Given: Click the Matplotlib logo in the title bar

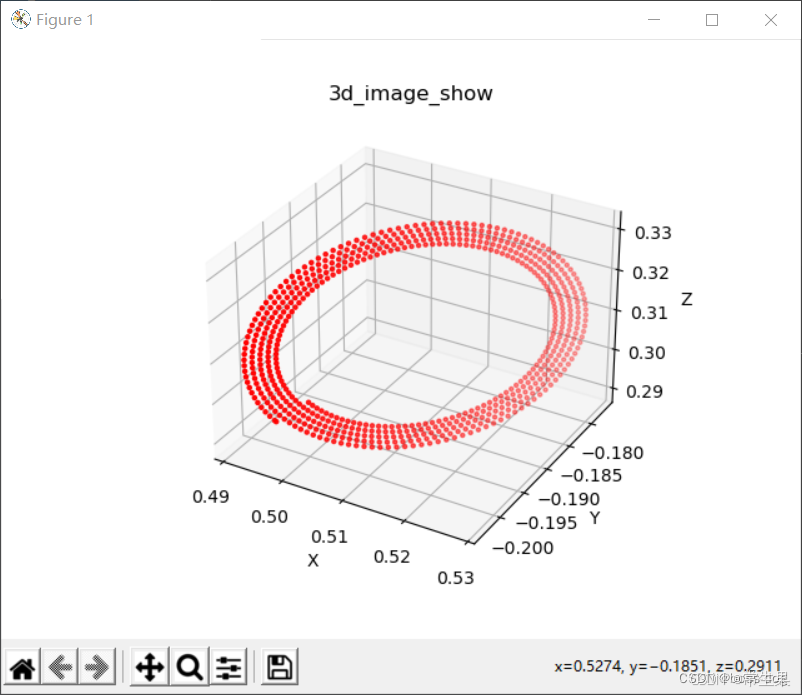Looking at the screenshot, I should pos(19,19).
